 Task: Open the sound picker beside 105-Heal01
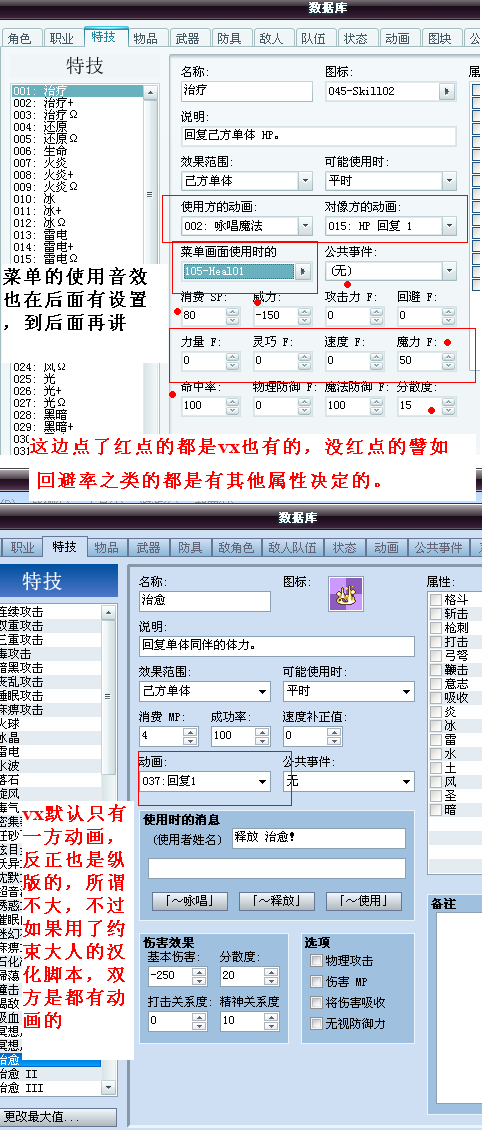click(x=303, y=271)
